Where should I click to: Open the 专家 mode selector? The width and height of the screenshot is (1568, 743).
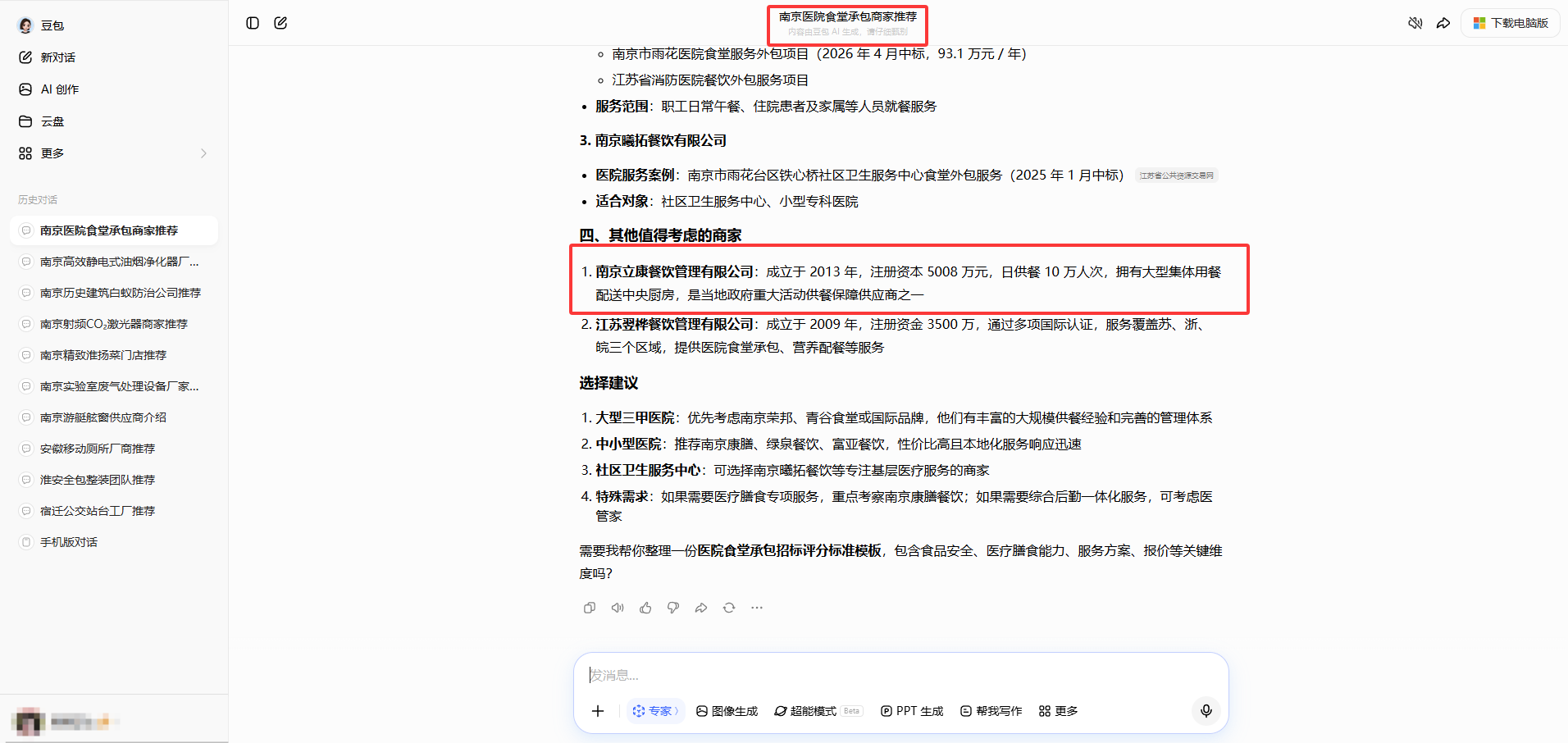pyautogui.click(x=656, y=711)
